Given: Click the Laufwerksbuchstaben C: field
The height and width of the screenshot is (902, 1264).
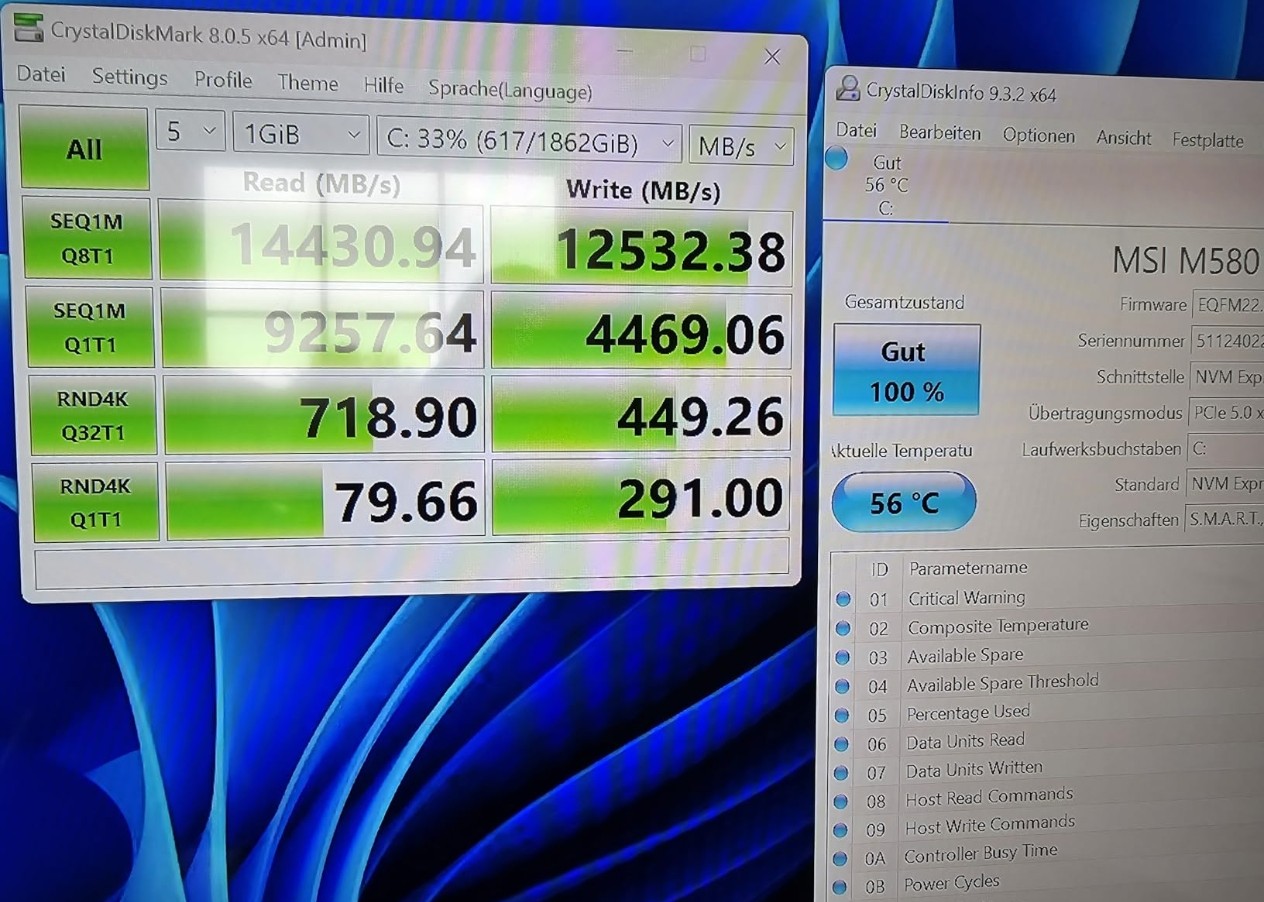Looking at the screenshot, I should pos(1225,449).
